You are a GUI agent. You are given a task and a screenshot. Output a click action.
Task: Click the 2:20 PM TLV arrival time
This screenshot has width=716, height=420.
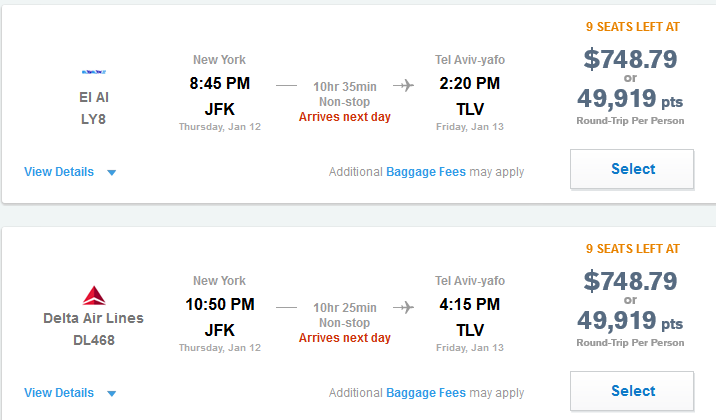tap(469, 84)
